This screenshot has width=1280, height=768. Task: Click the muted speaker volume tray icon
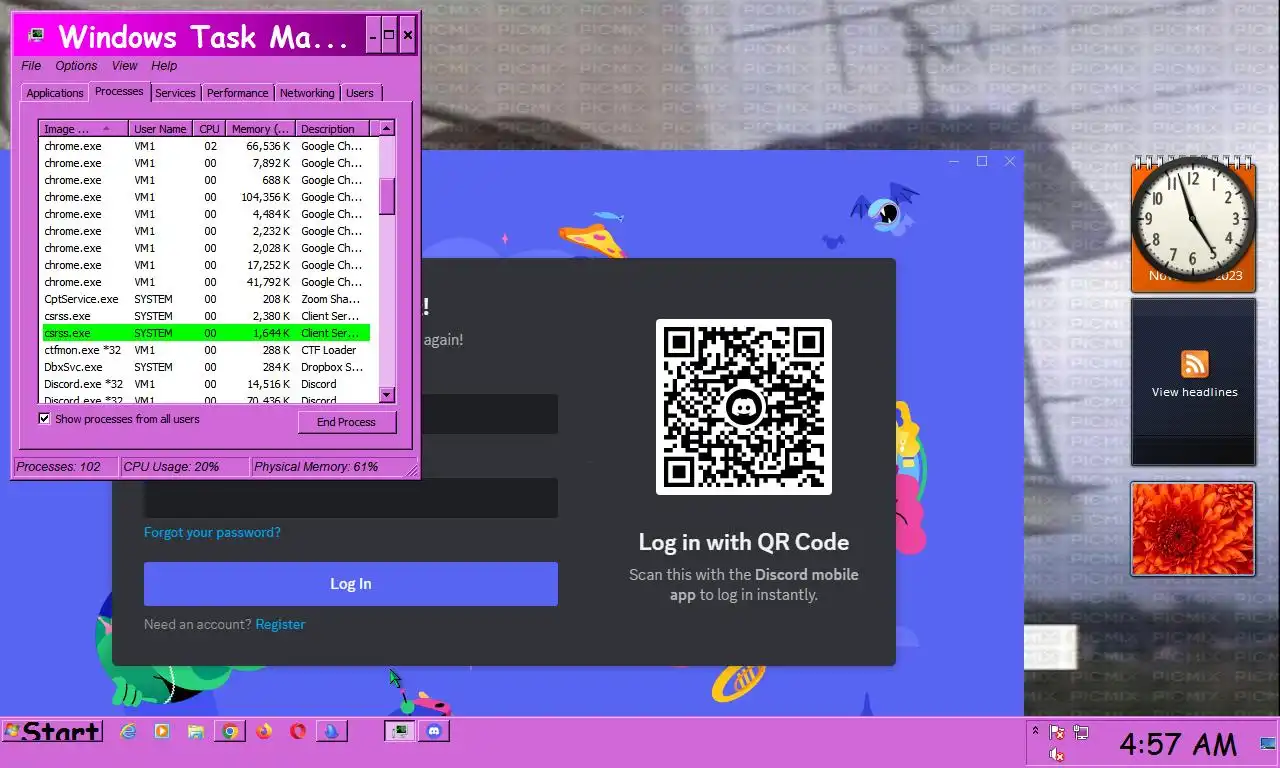1057,755
